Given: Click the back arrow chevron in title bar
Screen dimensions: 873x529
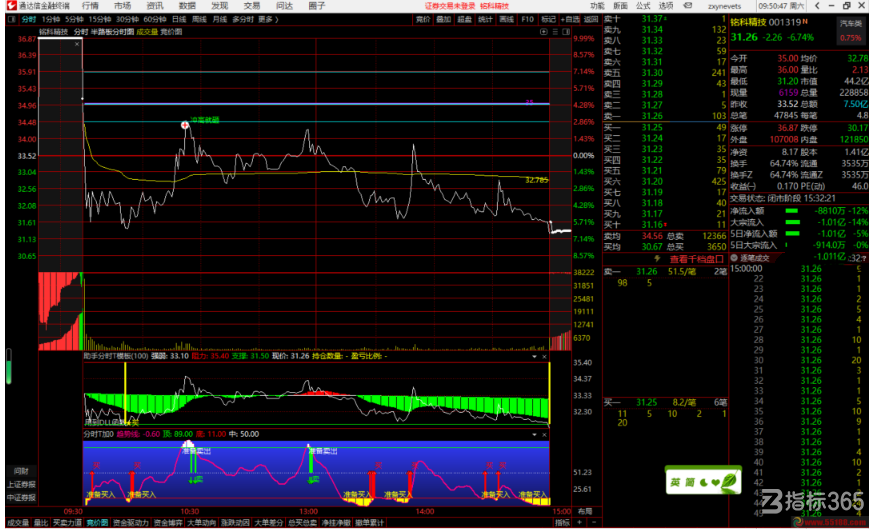Looking at the screenshot, I should (817, 6).
